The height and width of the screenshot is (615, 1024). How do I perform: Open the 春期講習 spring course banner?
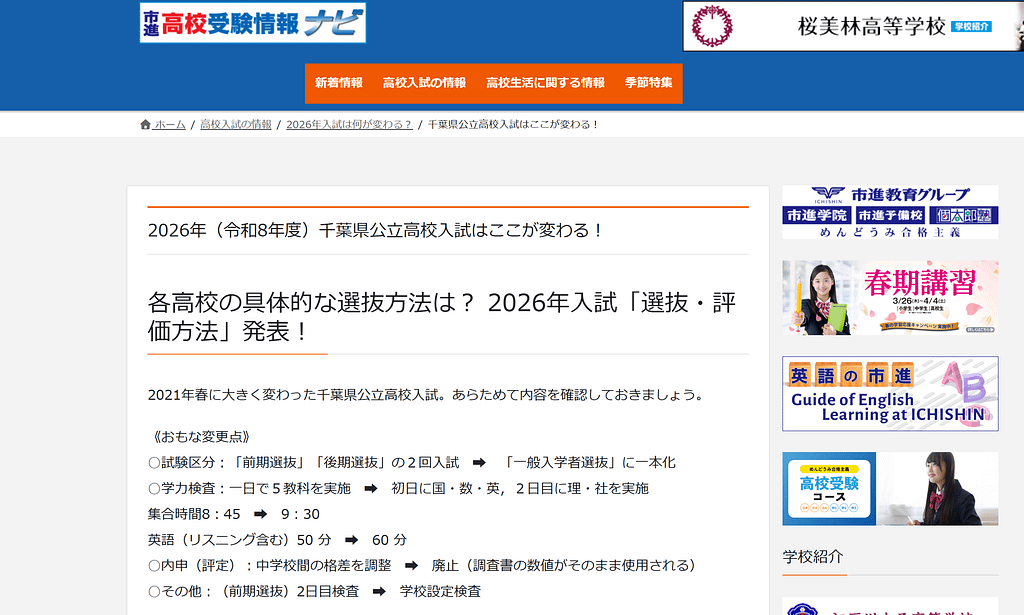pos(890,296)
